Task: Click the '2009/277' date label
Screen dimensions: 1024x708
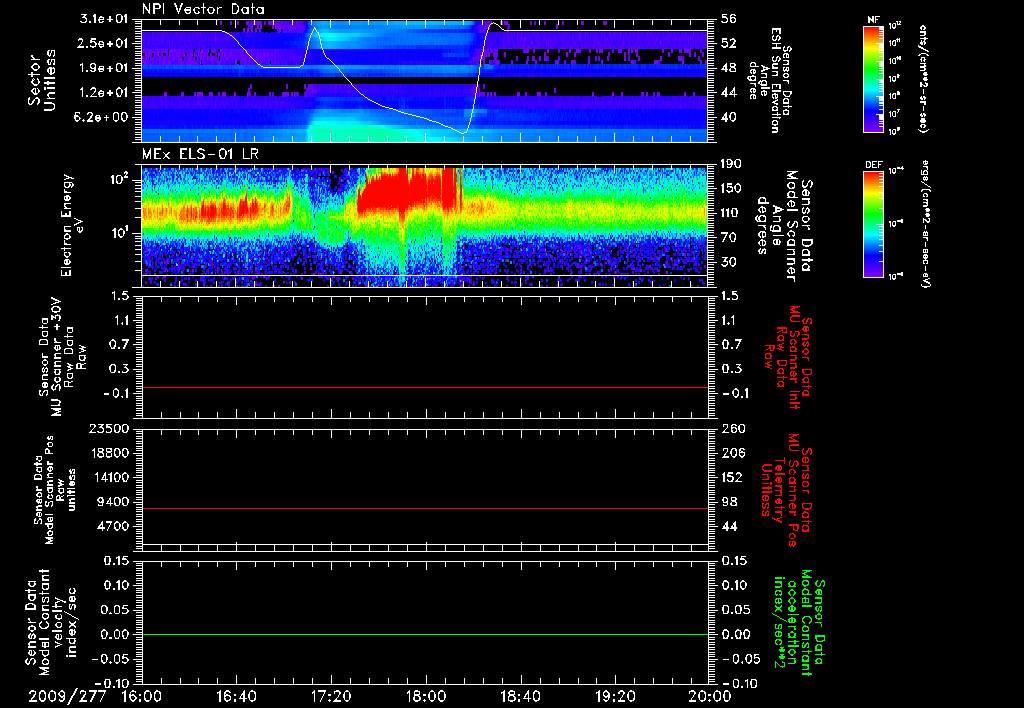Action: tap(67, 696)
